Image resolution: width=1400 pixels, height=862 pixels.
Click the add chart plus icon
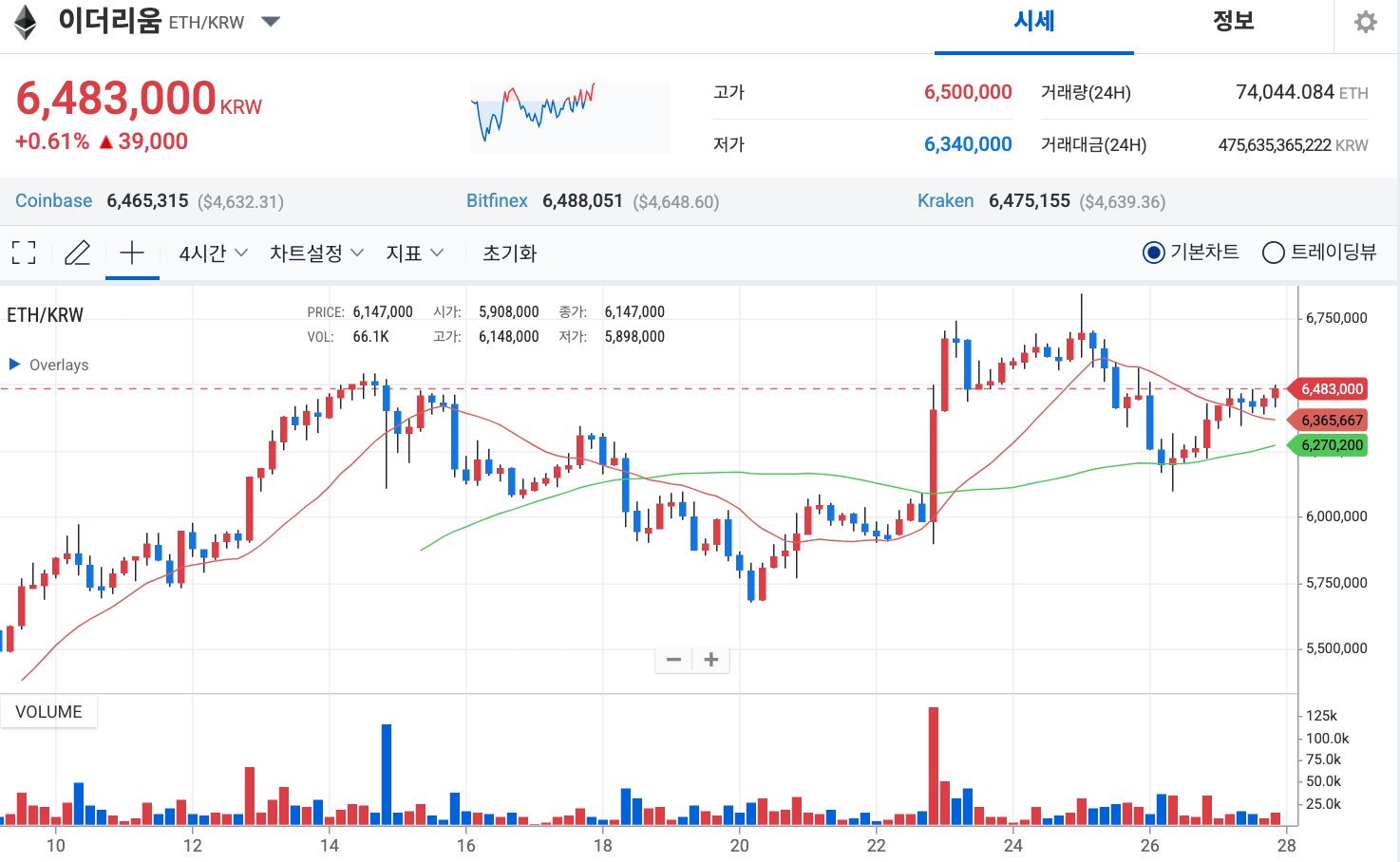(x=132, y=252)
